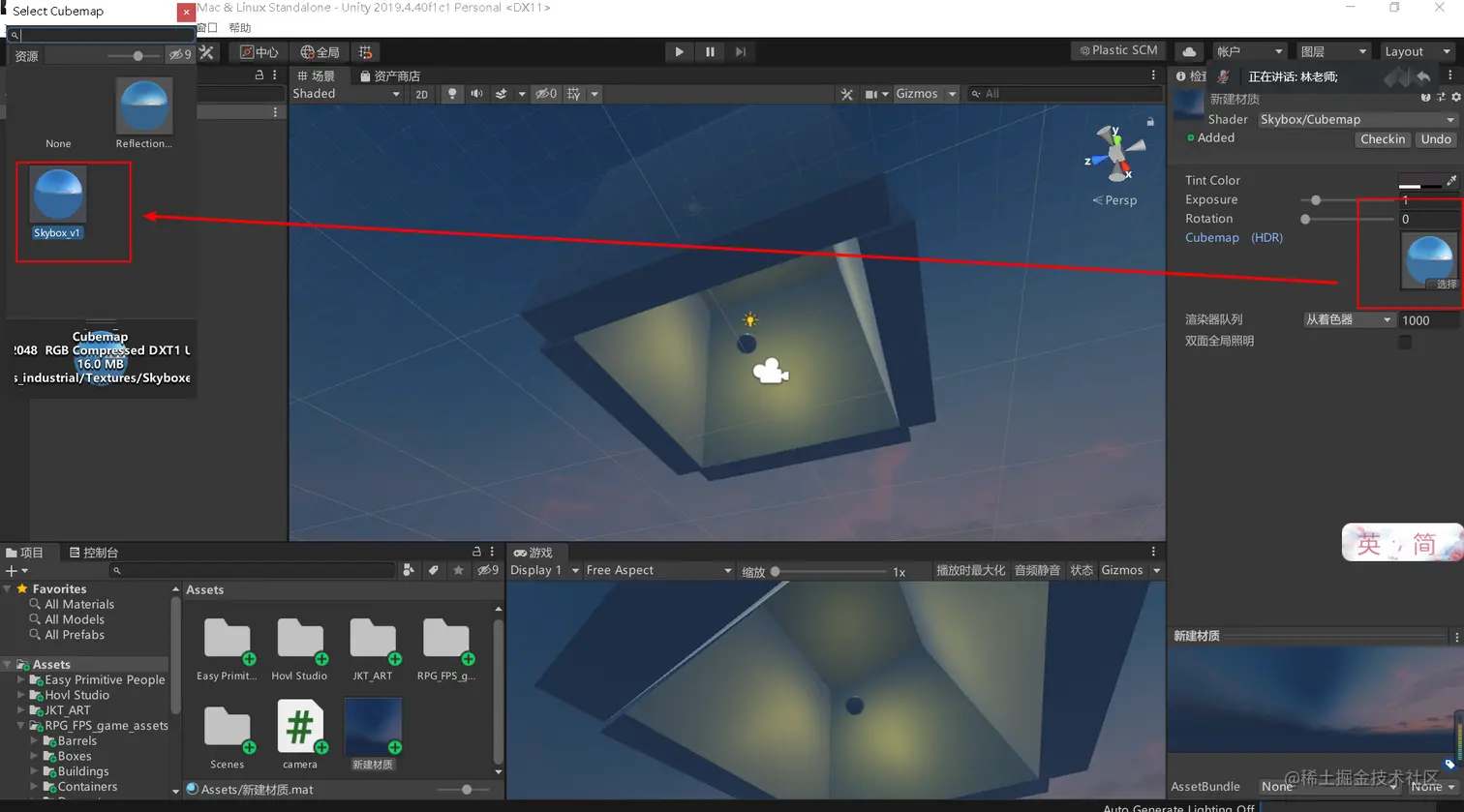1464x812 pixels.
Task: Open the Skybox/Cubemap shader dropdown
Action: [x=1357, y=119]
